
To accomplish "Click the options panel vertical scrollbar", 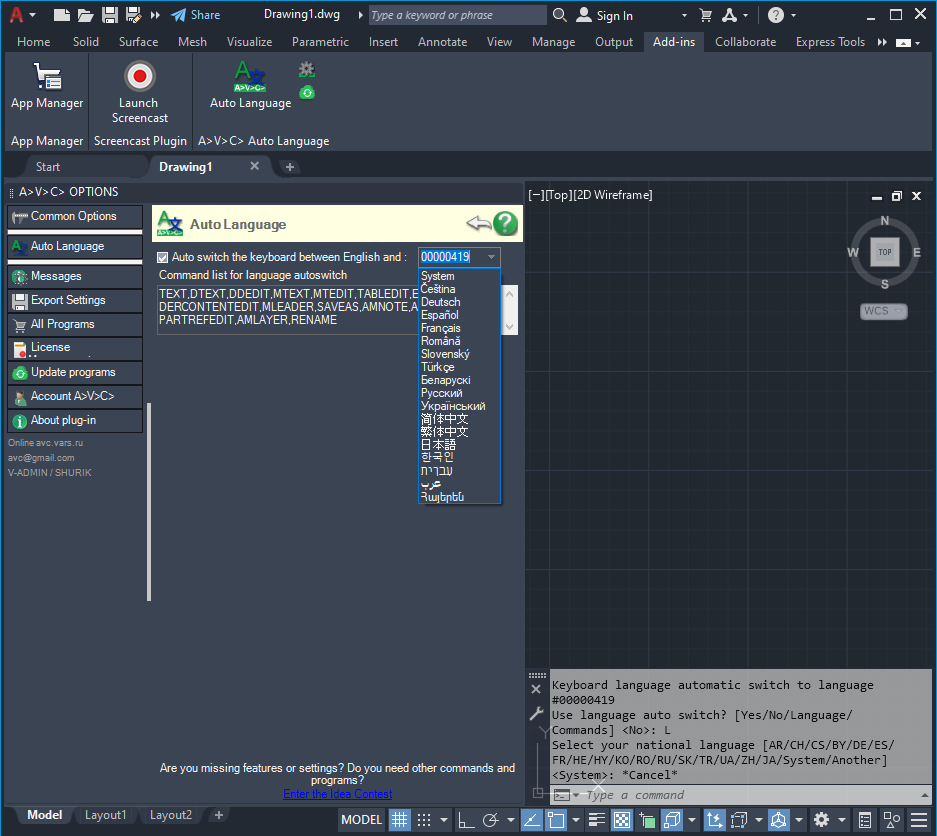I will pyautogui.click(x=149, y=502).
